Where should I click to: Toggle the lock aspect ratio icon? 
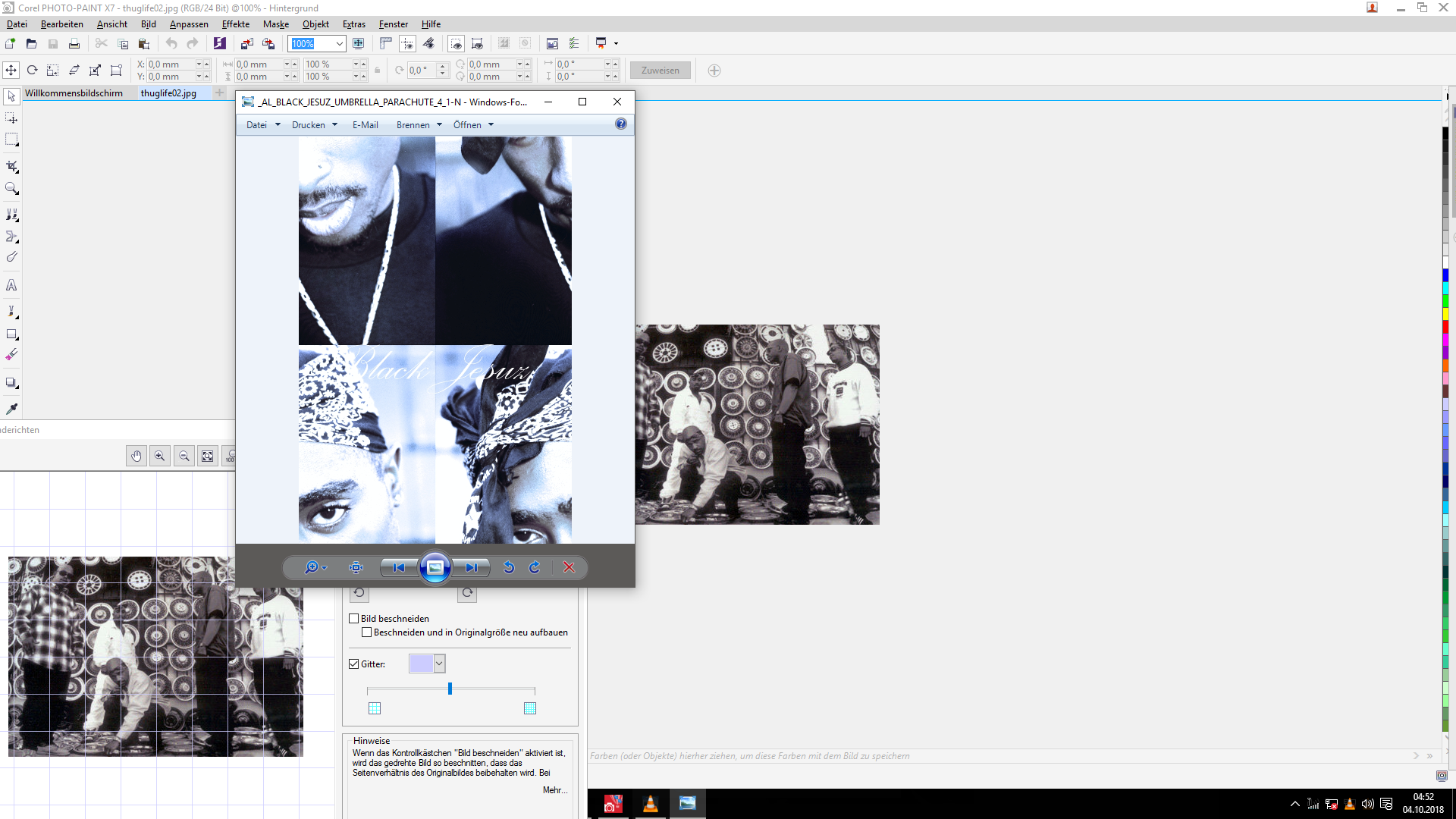(377, 71)
